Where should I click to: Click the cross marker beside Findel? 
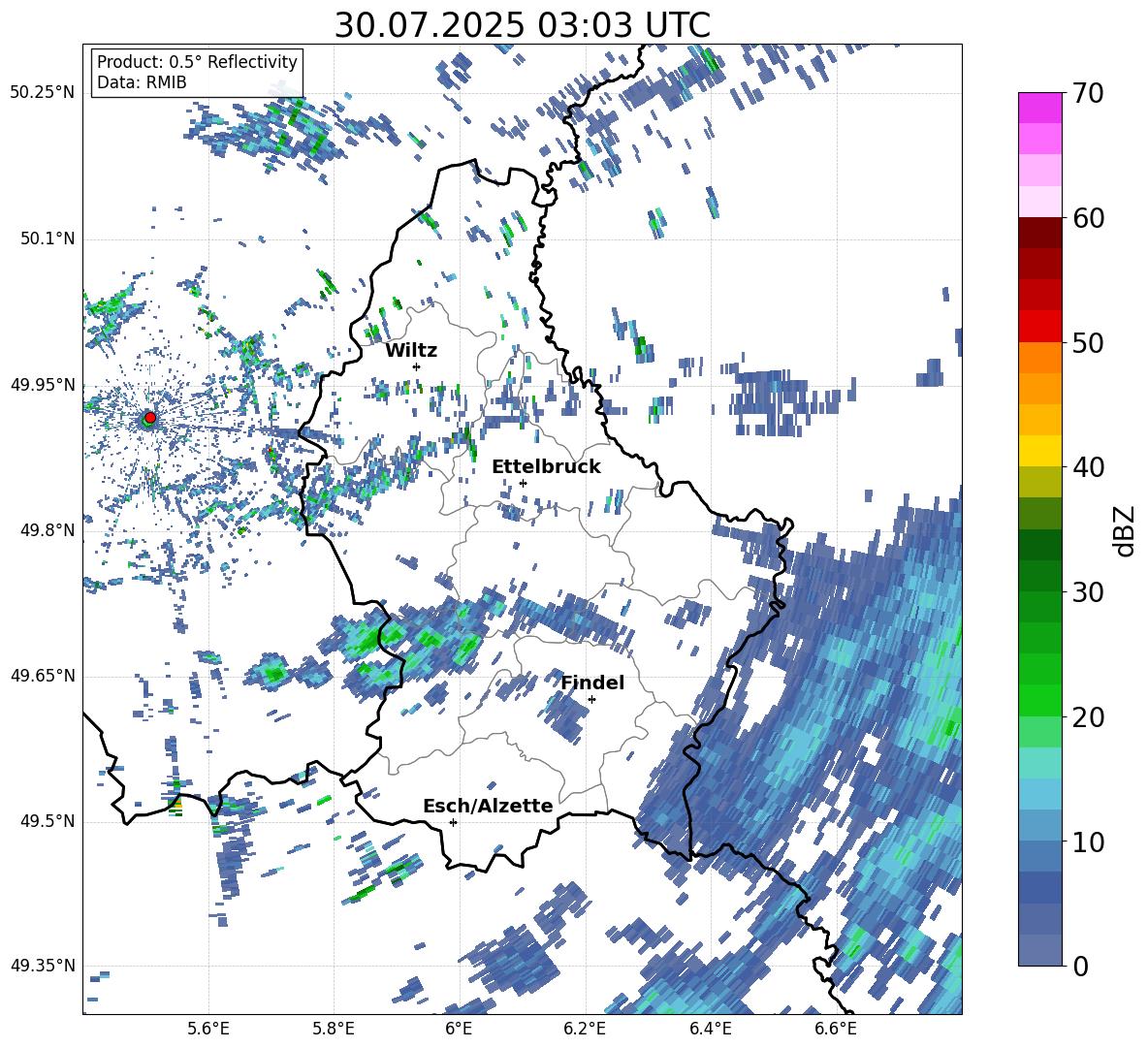tap(591, 700)
